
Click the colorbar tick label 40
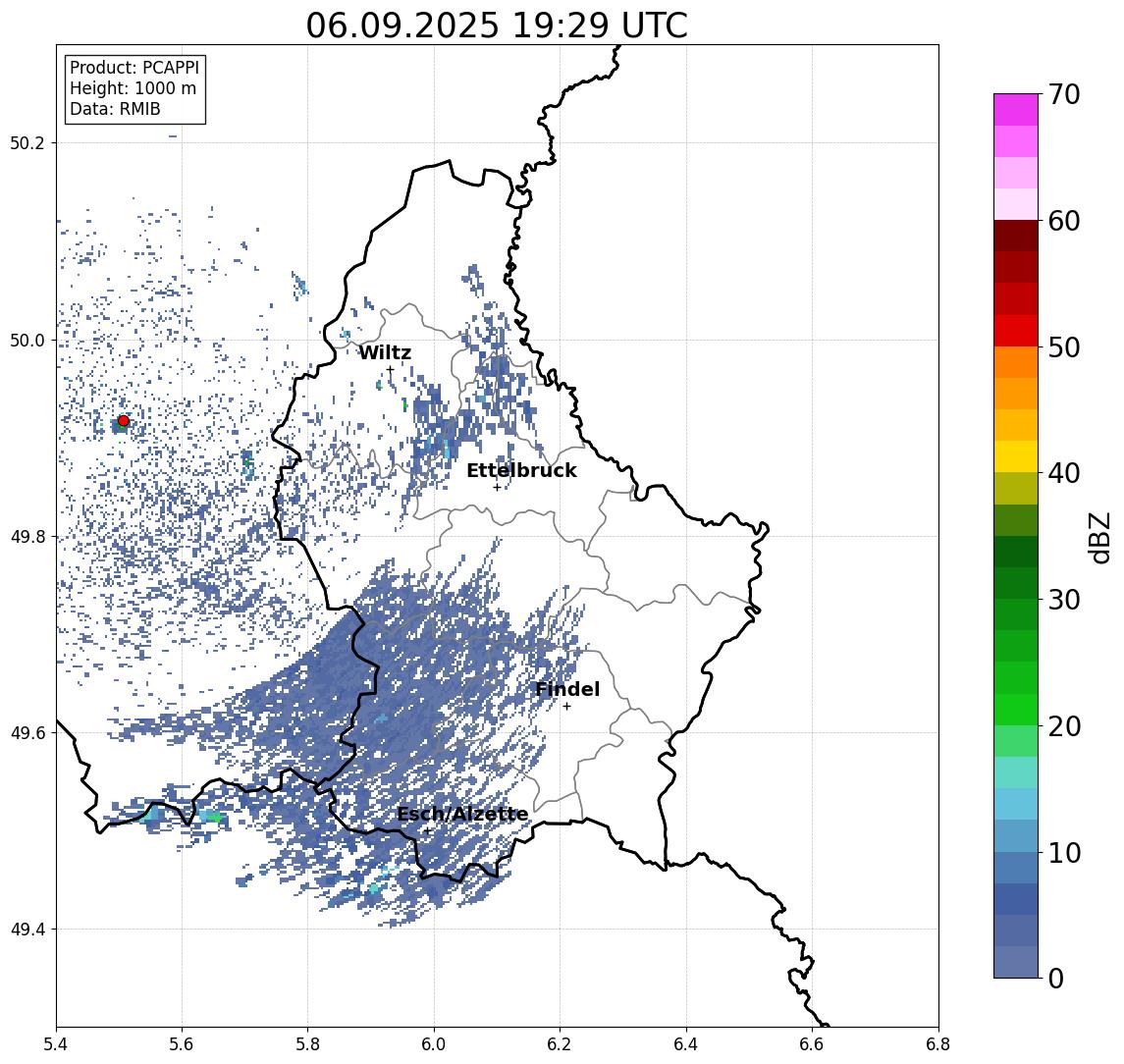click(1064, 473)
